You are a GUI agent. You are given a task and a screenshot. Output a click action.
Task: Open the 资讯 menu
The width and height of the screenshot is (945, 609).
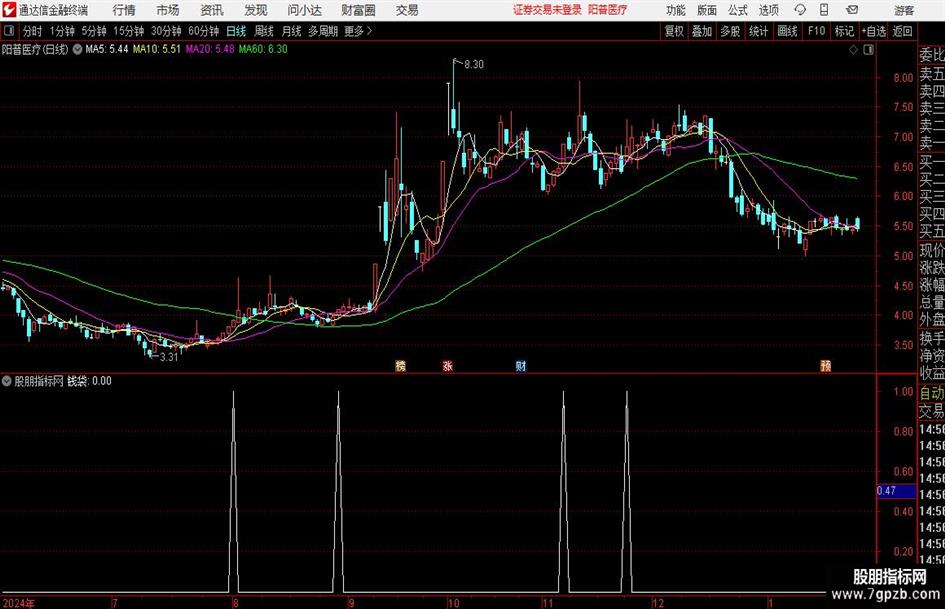[212, 10]
